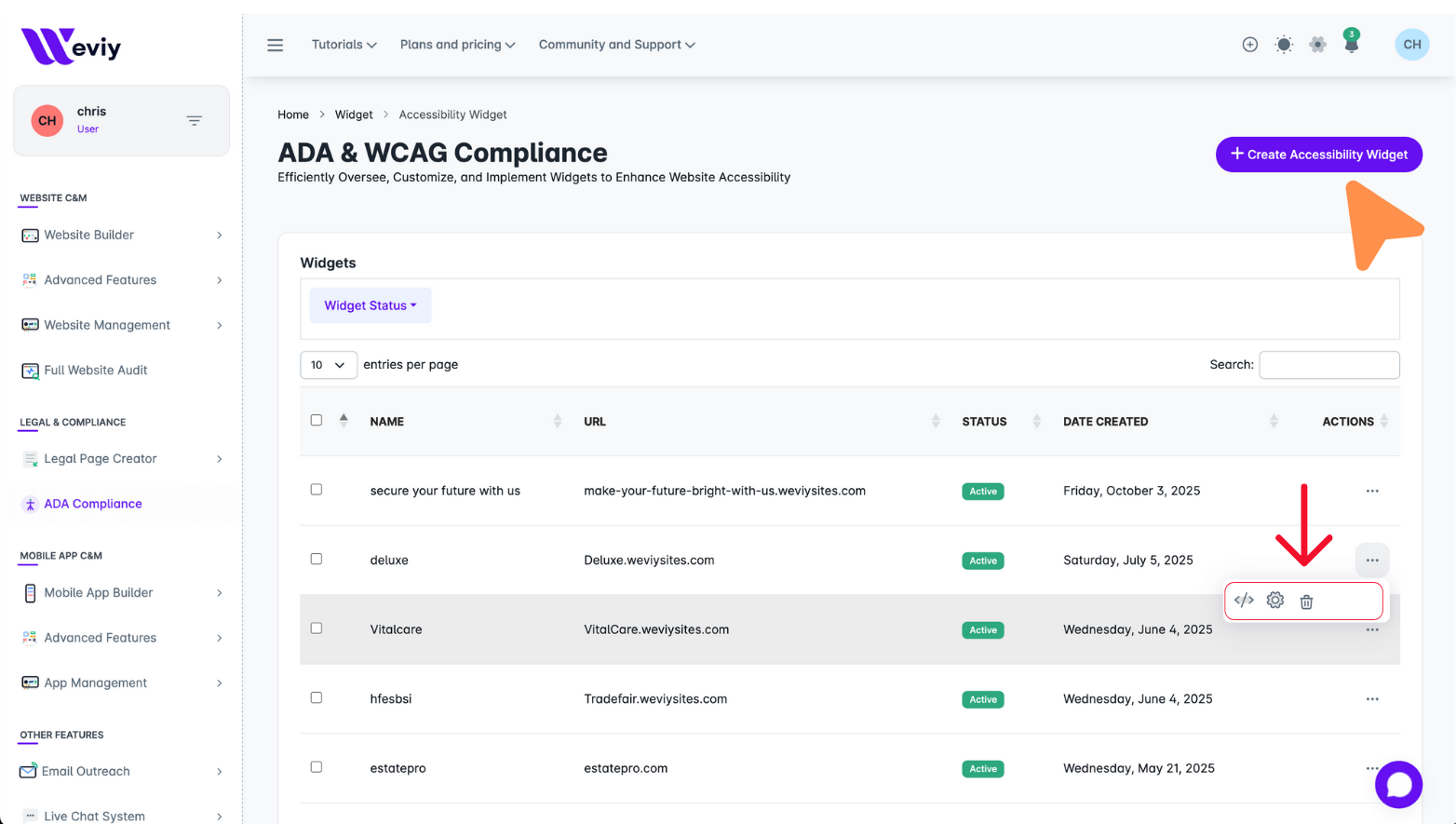Click the trash delete icon in popup
The width and height of the screenshot is (1456, 838).
[x=1306, y=601]
